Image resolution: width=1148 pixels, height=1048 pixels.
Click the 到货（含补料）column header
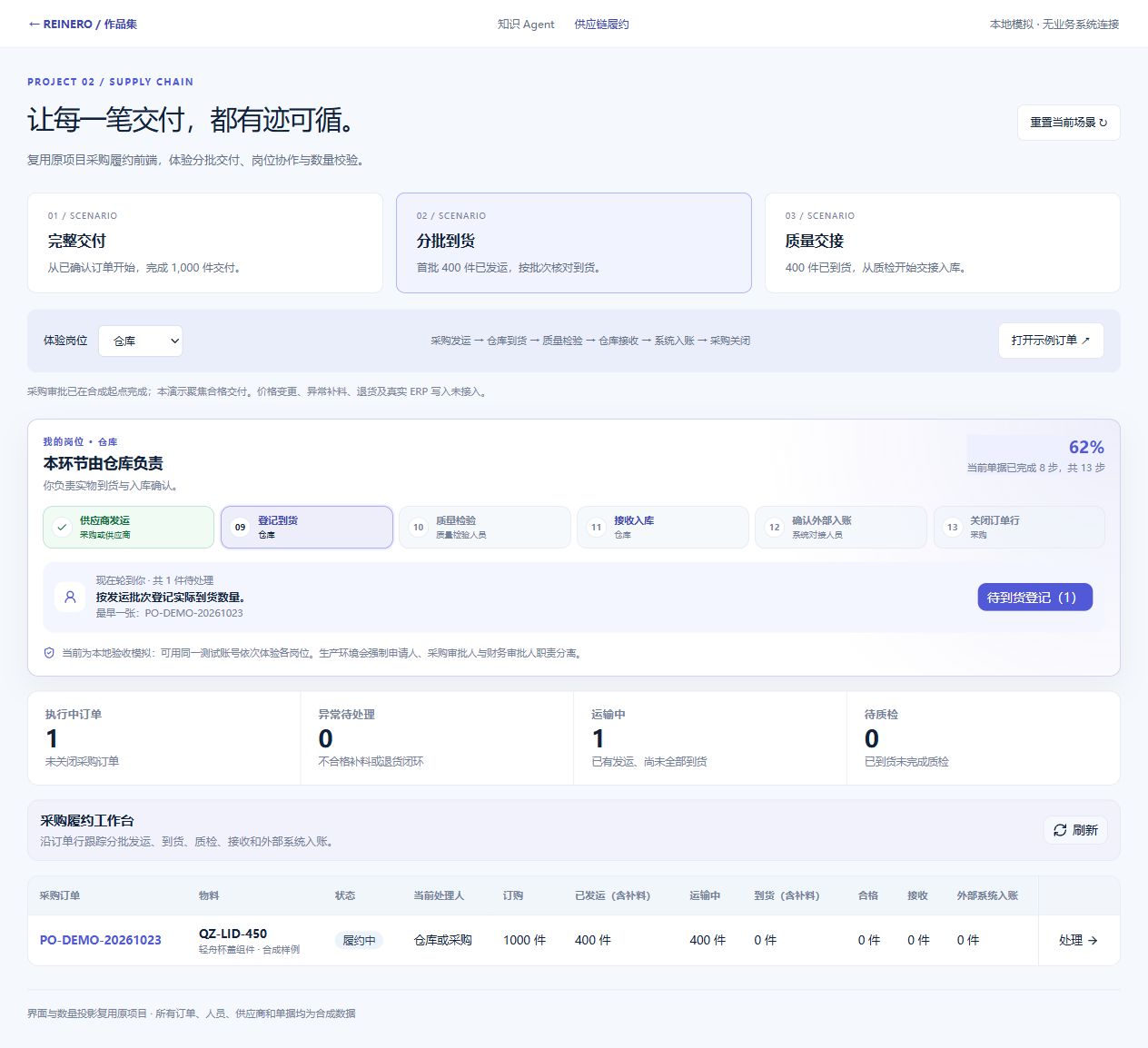pyautogui.click(x=787, y=895)
